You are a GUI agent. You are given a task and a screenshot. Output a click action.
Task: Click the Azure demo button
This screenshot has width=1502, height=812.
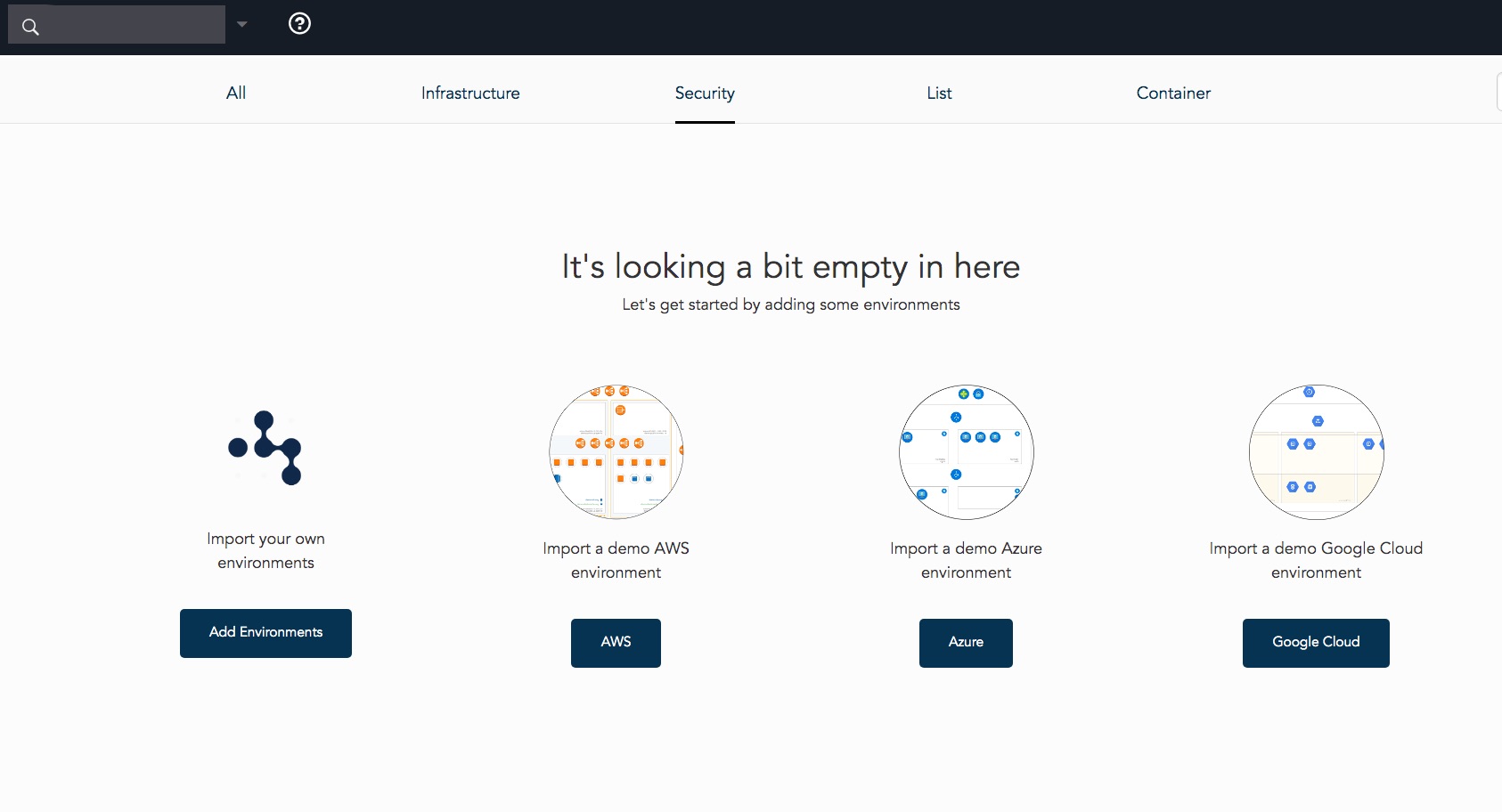(x=966, y=643)
